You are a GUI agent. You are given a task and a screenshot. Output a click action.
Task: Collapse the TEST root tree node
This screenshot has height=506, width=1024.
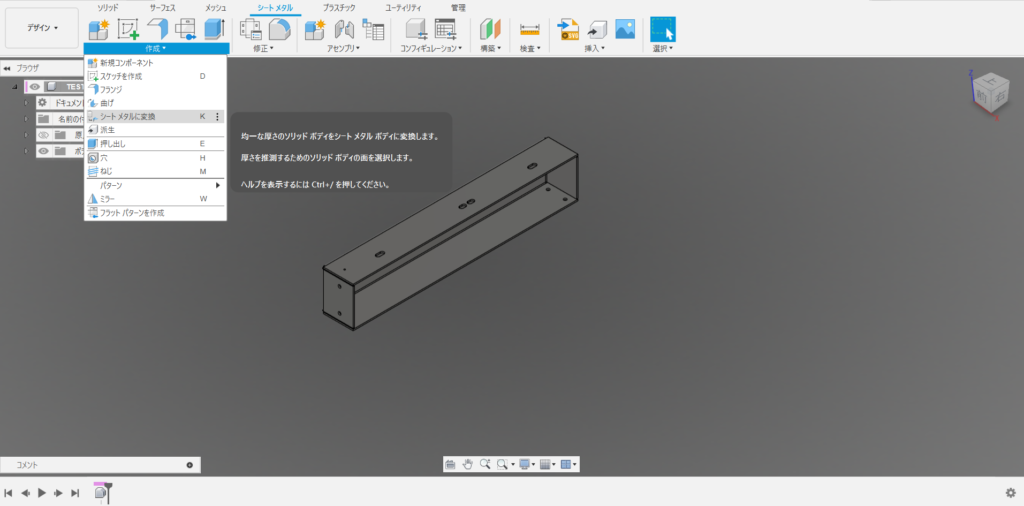pyautogui.click(x=14, y=87)
